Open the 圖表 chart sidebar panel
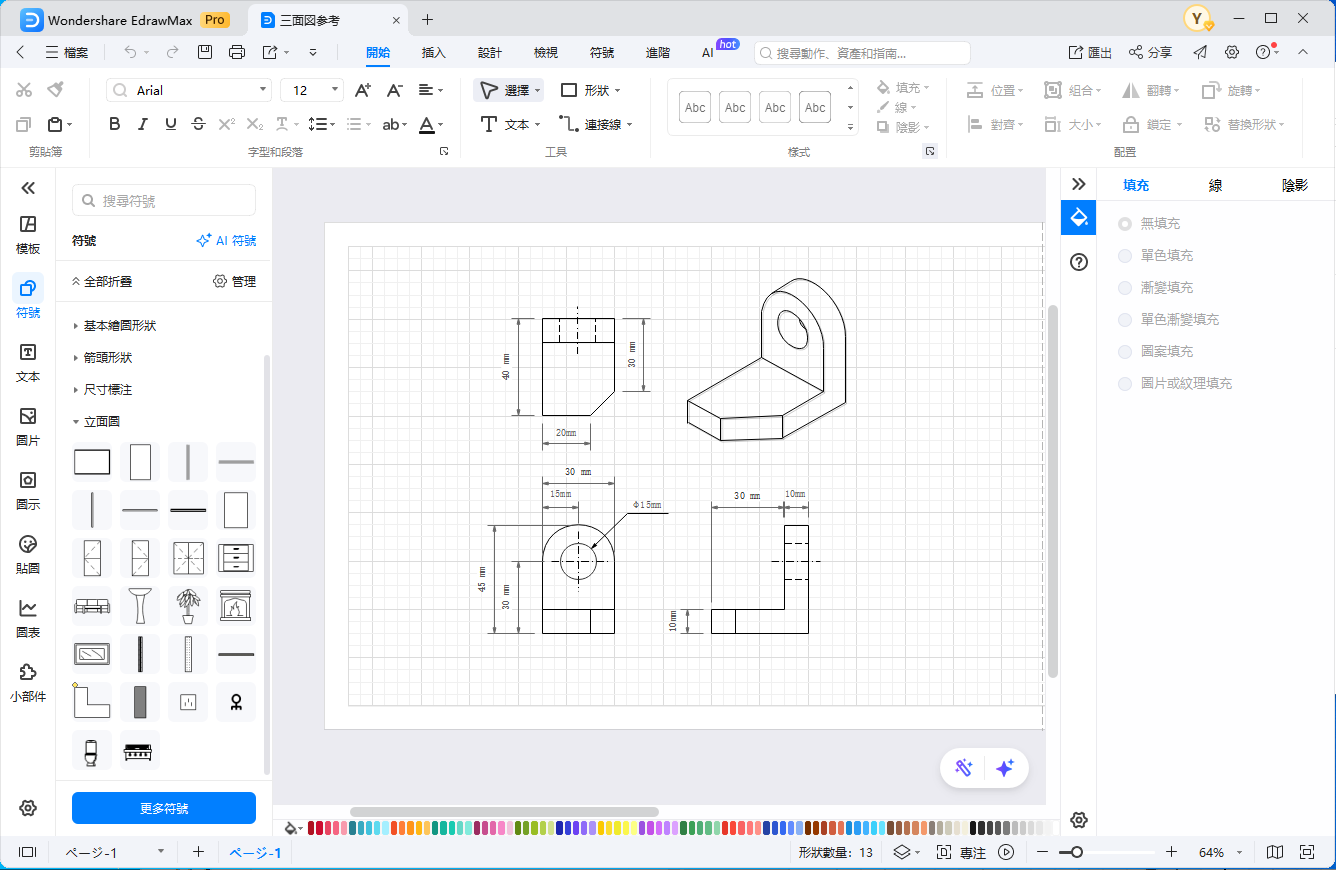Screen dimensions: 1336x870 click(x=28, y=617)
